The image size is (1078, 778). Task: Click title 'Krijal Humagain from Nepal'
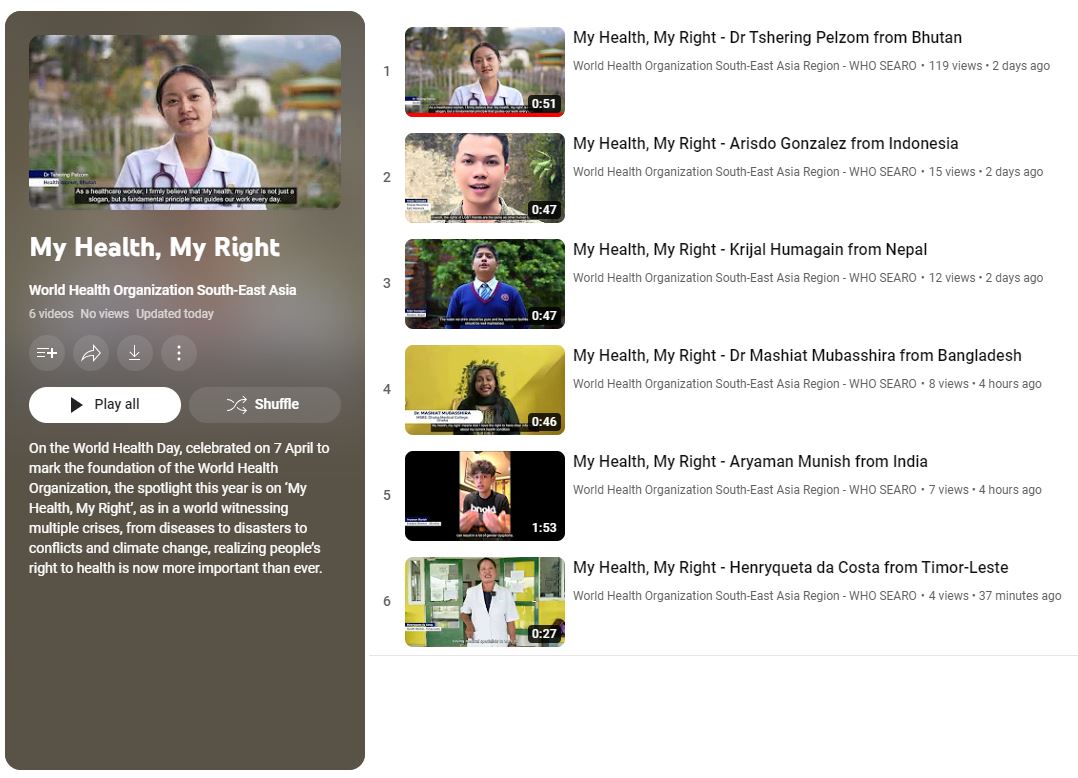750,250
